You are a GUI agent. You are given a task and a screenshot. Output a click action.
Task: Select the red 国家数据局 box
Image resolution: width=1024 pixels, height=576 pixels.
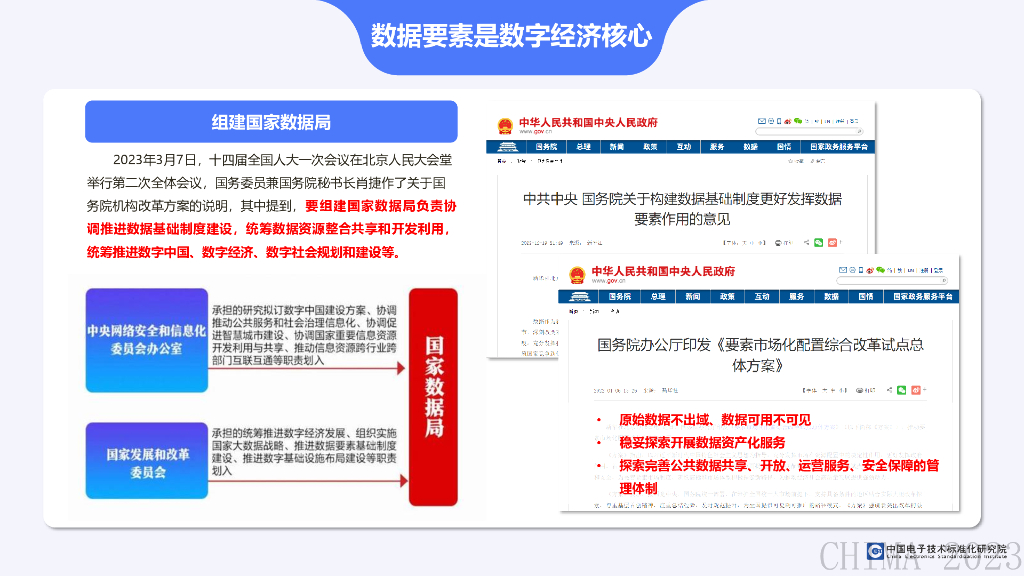click(434, 397)
